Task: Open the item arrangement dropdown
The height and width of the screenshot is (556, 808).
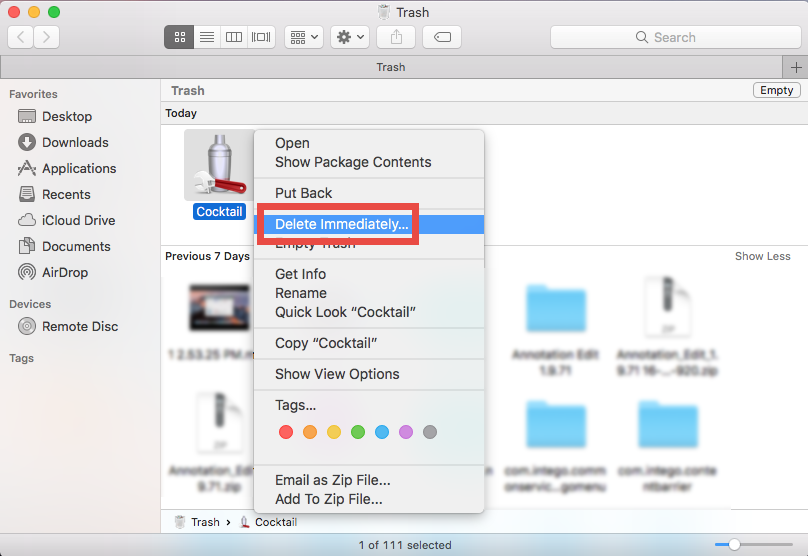Action: [x=304, y=37]
